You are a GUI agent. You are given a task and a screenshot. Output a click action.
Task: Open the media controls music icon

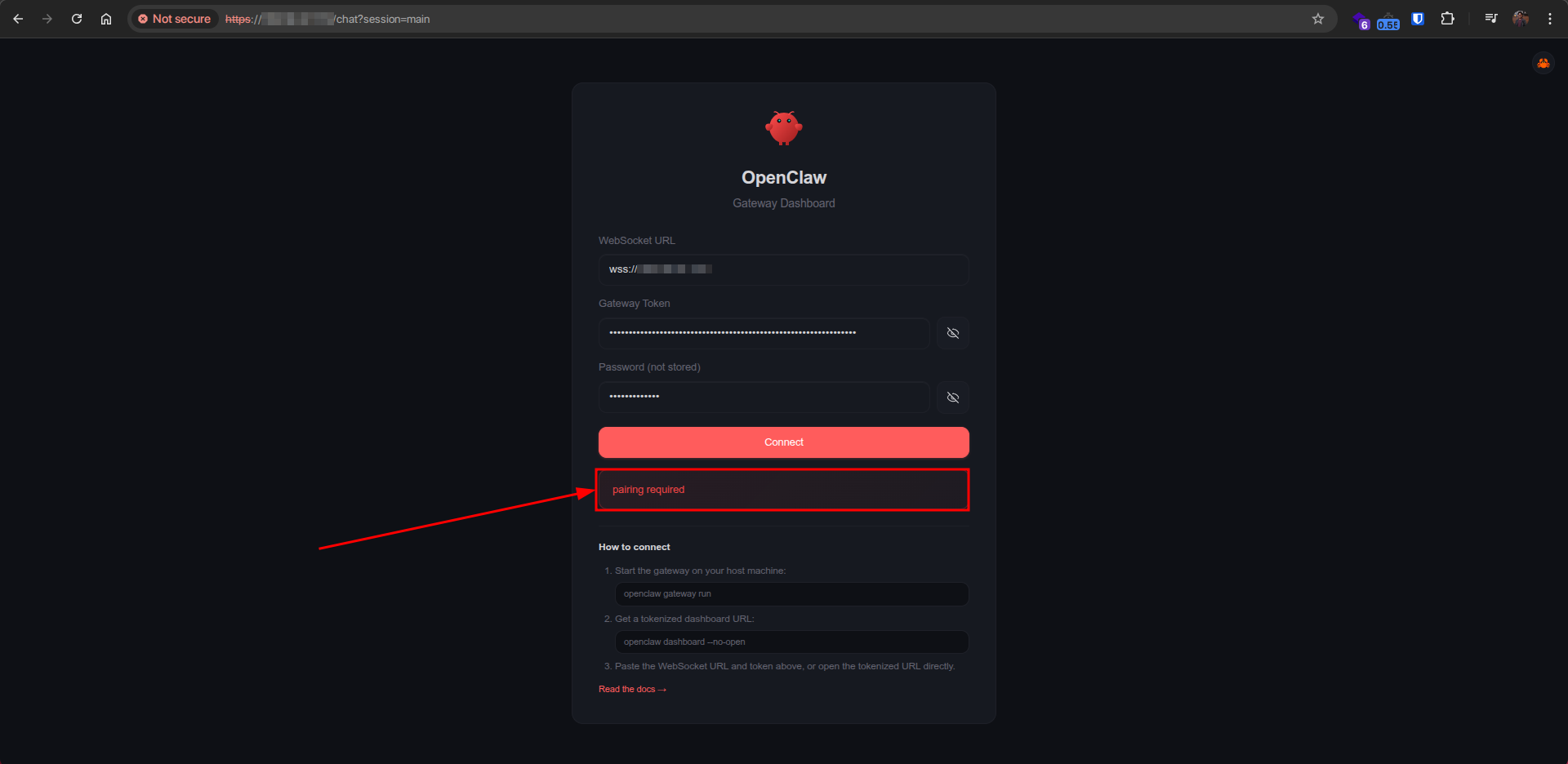[x=1490, y=19]
